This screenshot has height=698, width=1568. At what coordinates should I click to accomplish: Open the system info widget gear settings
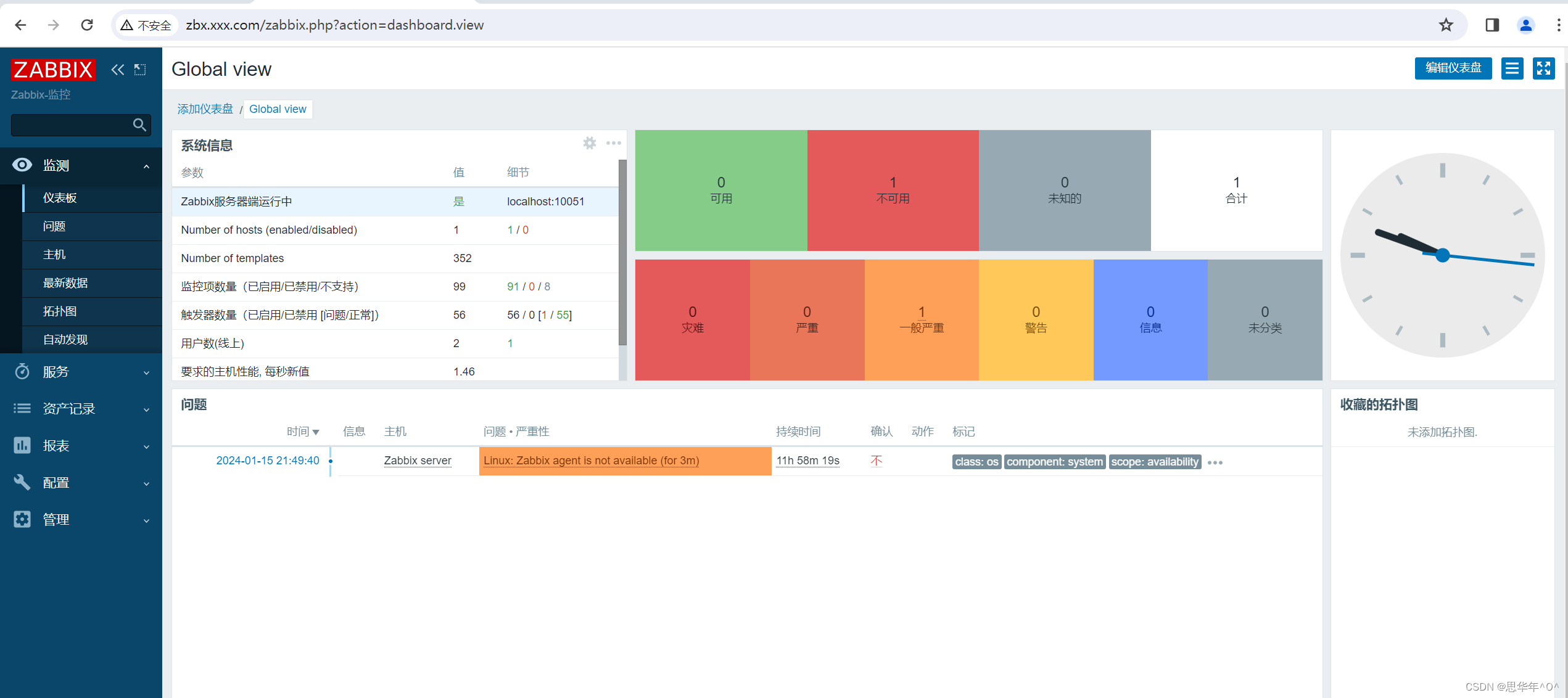(589, 143)
